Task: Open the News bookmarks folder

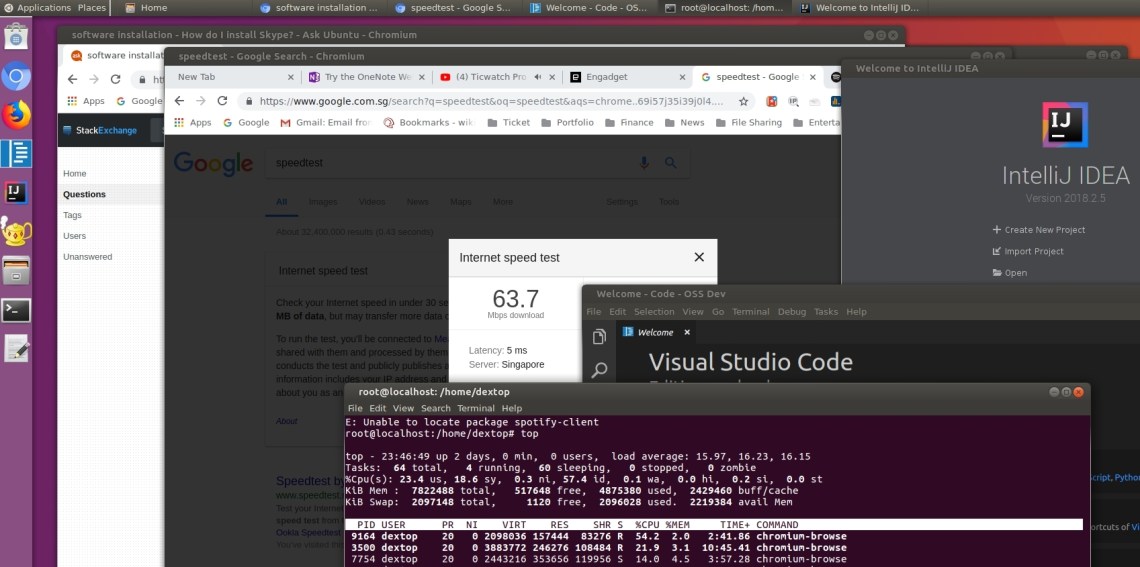Action: pos(684,123)
